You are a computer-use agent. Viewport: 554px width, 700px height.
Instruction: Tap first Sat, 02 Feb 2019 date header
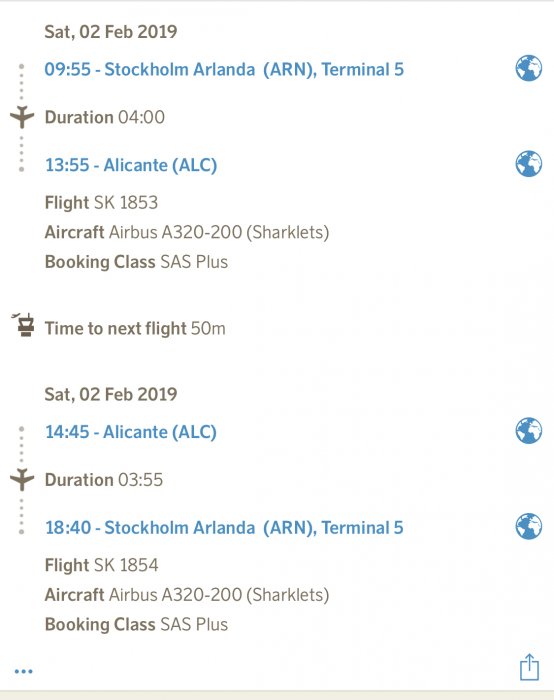pos(111,32)
